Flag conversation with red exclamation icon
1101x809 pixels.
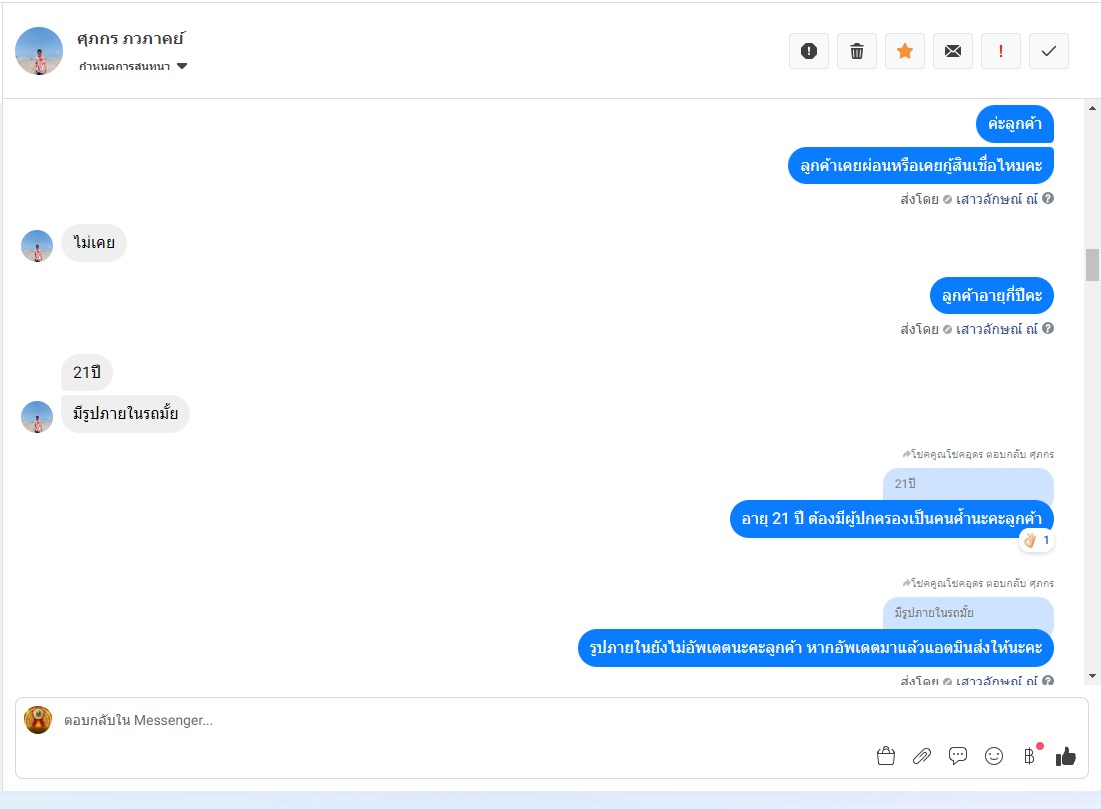tap(1001, 51)
